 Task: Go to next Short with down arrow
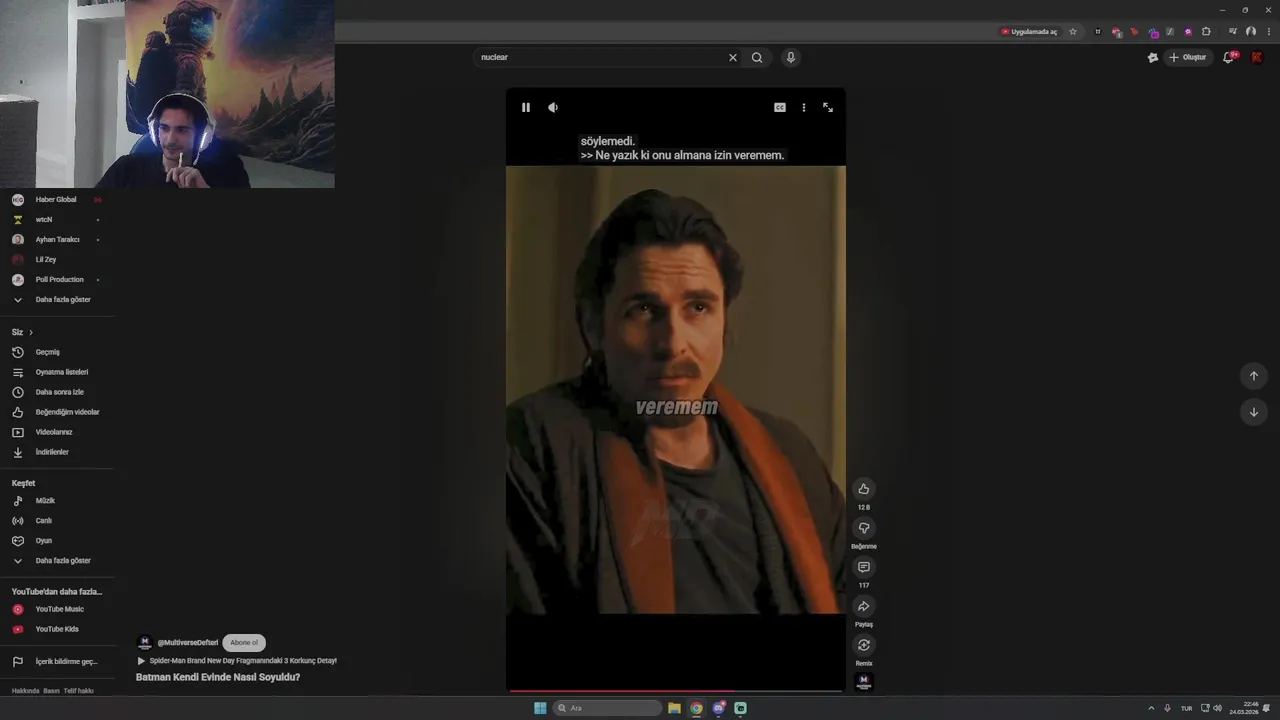[x=1254, y=412]
